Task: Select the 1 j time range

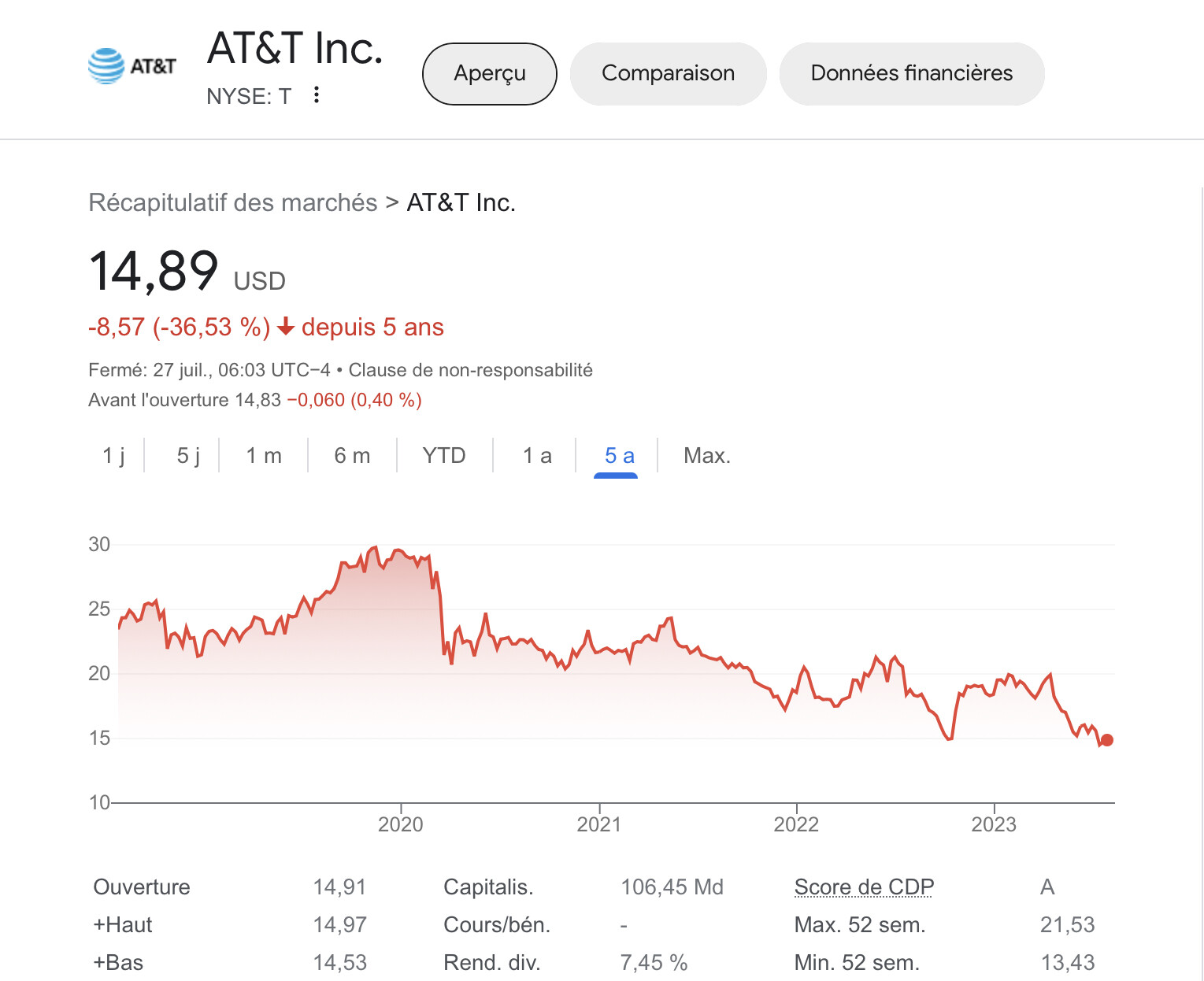Action: coord(114,456)
